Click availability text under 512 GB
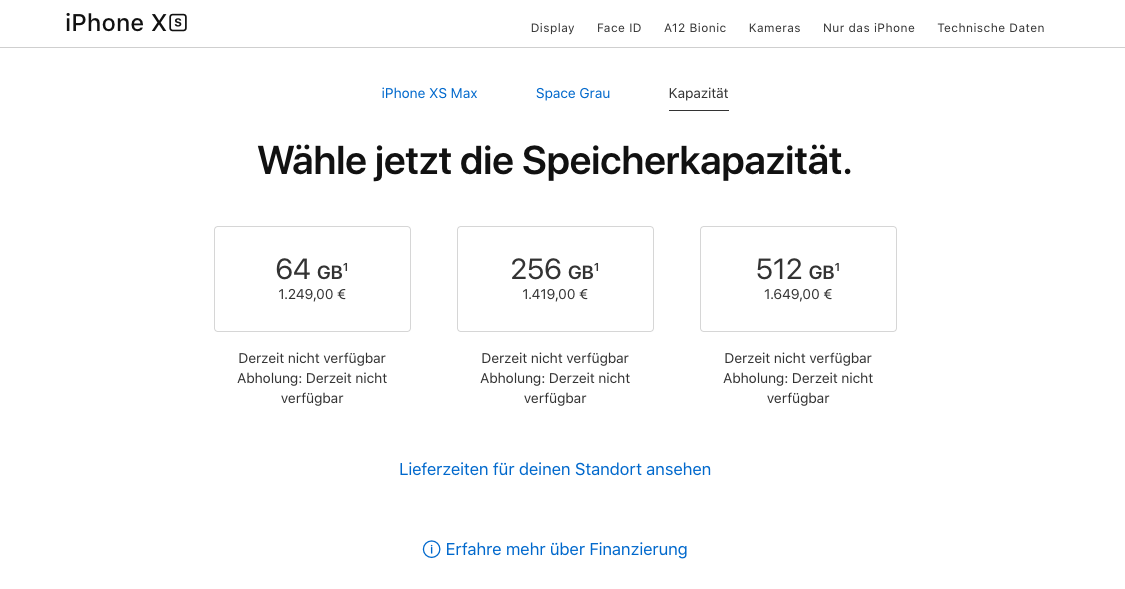The width and height of the screenshot is (1125, 589). 798,378
